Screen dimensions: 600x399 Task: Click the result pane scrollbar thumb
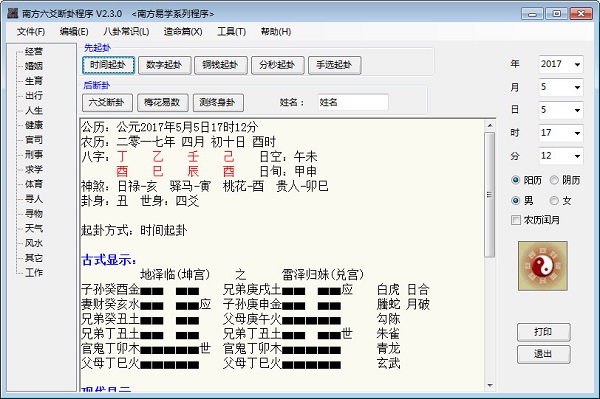tap(489, 195)
